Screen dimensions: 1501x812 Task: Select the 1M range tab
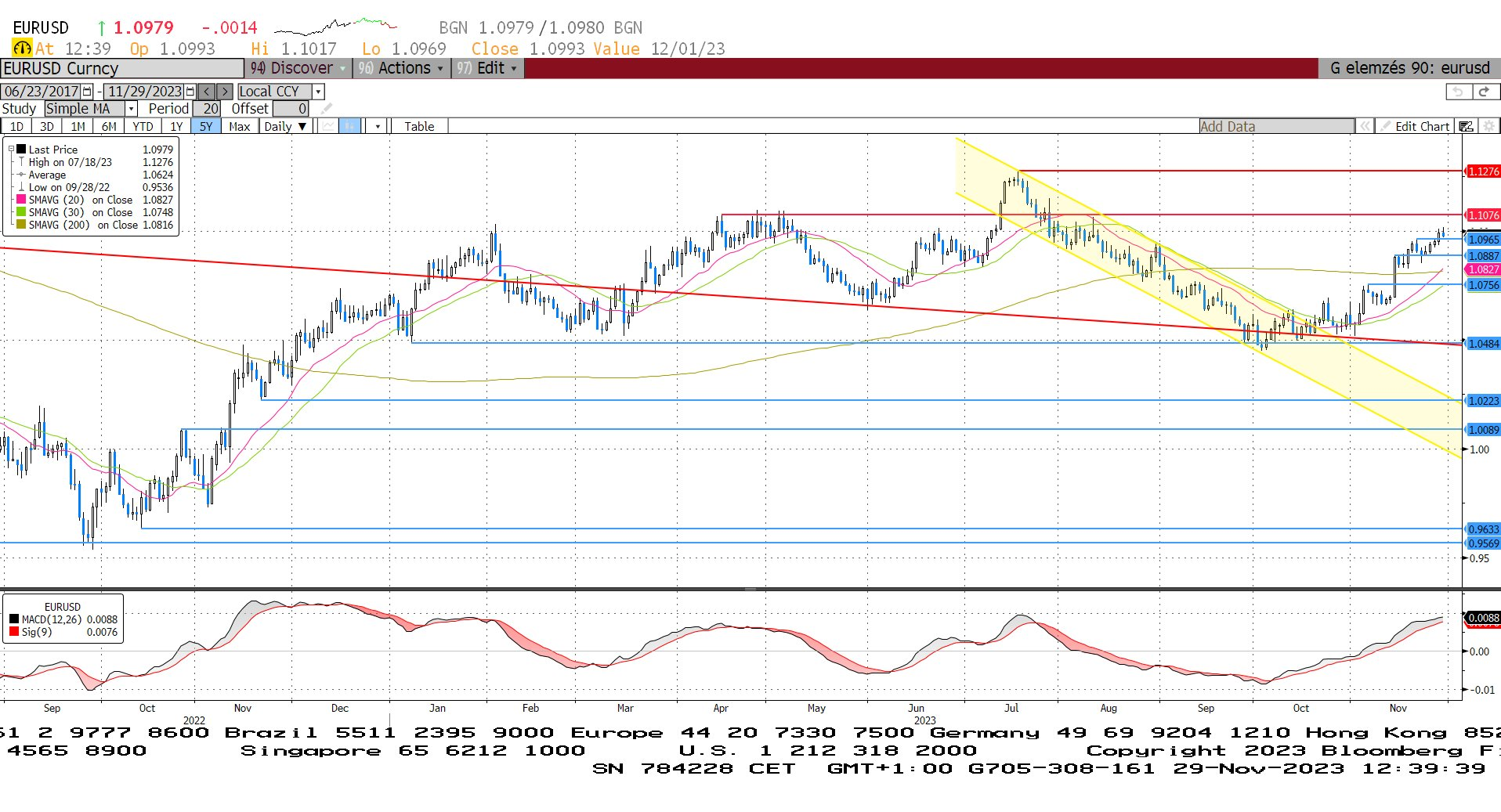78,126
